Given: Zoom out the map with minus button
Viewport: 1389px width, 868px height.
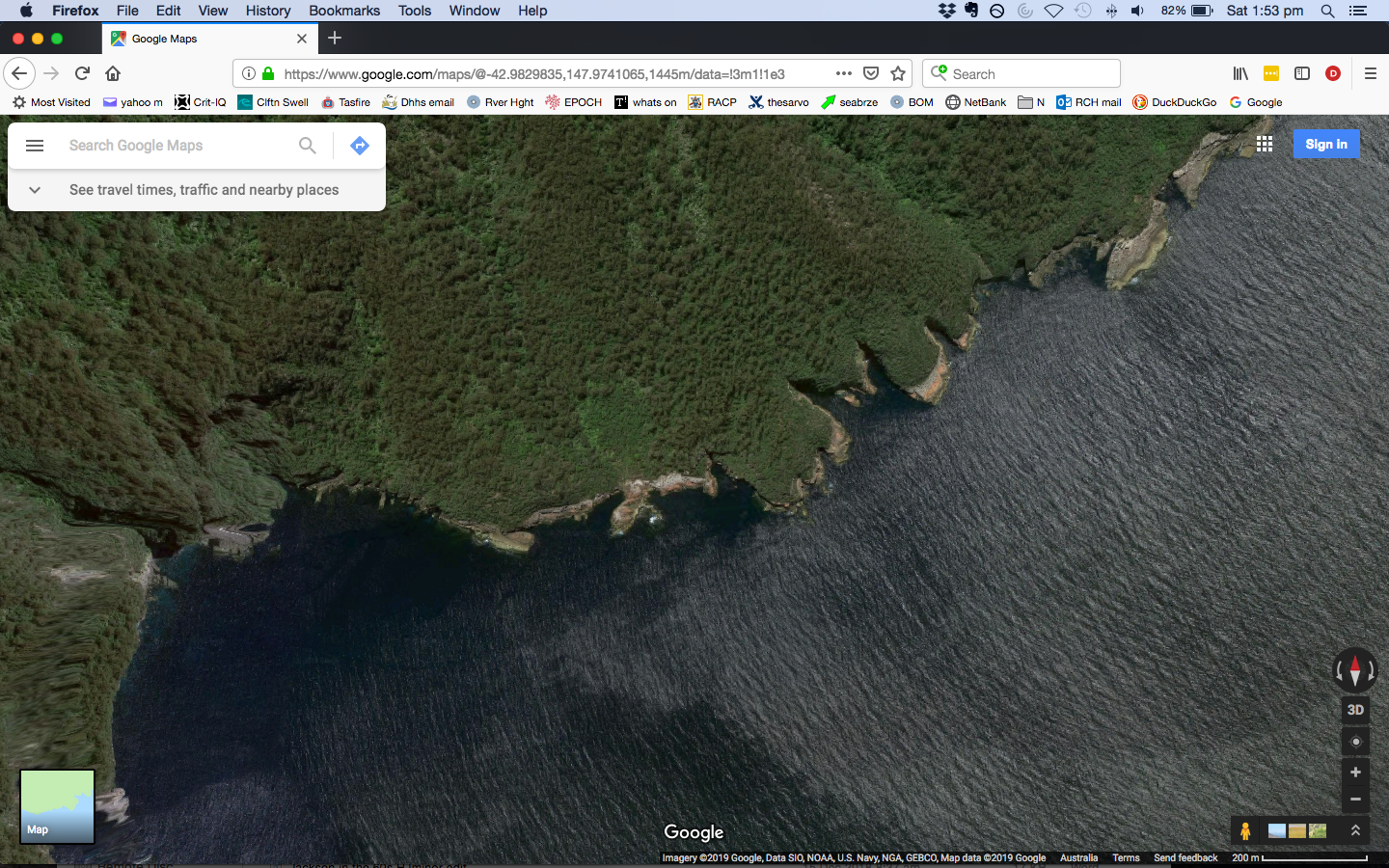Looking at the screenshot, I should coord(1355,800).
